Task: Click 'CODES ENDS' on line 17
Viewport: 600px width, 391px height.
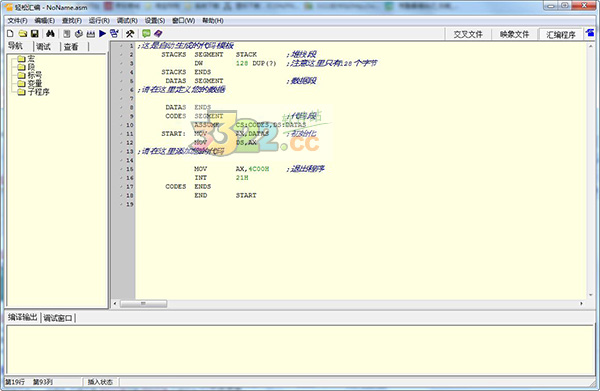Action: coord(188,187)
